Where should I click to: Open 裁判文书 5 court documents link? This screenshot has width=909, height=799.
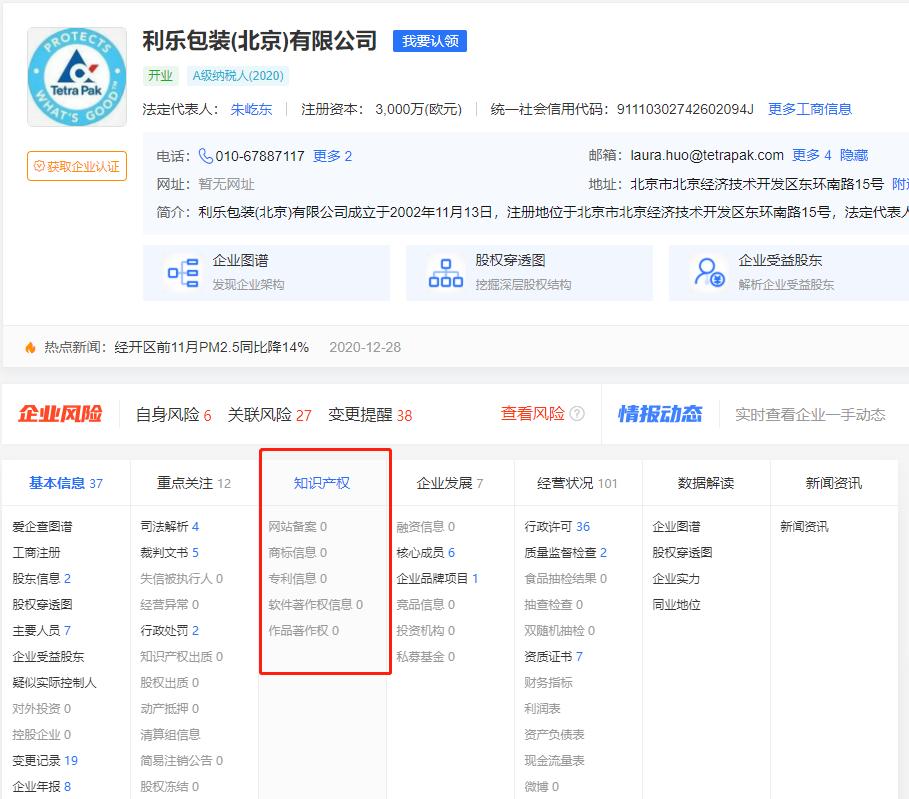[x=169, y=551]
